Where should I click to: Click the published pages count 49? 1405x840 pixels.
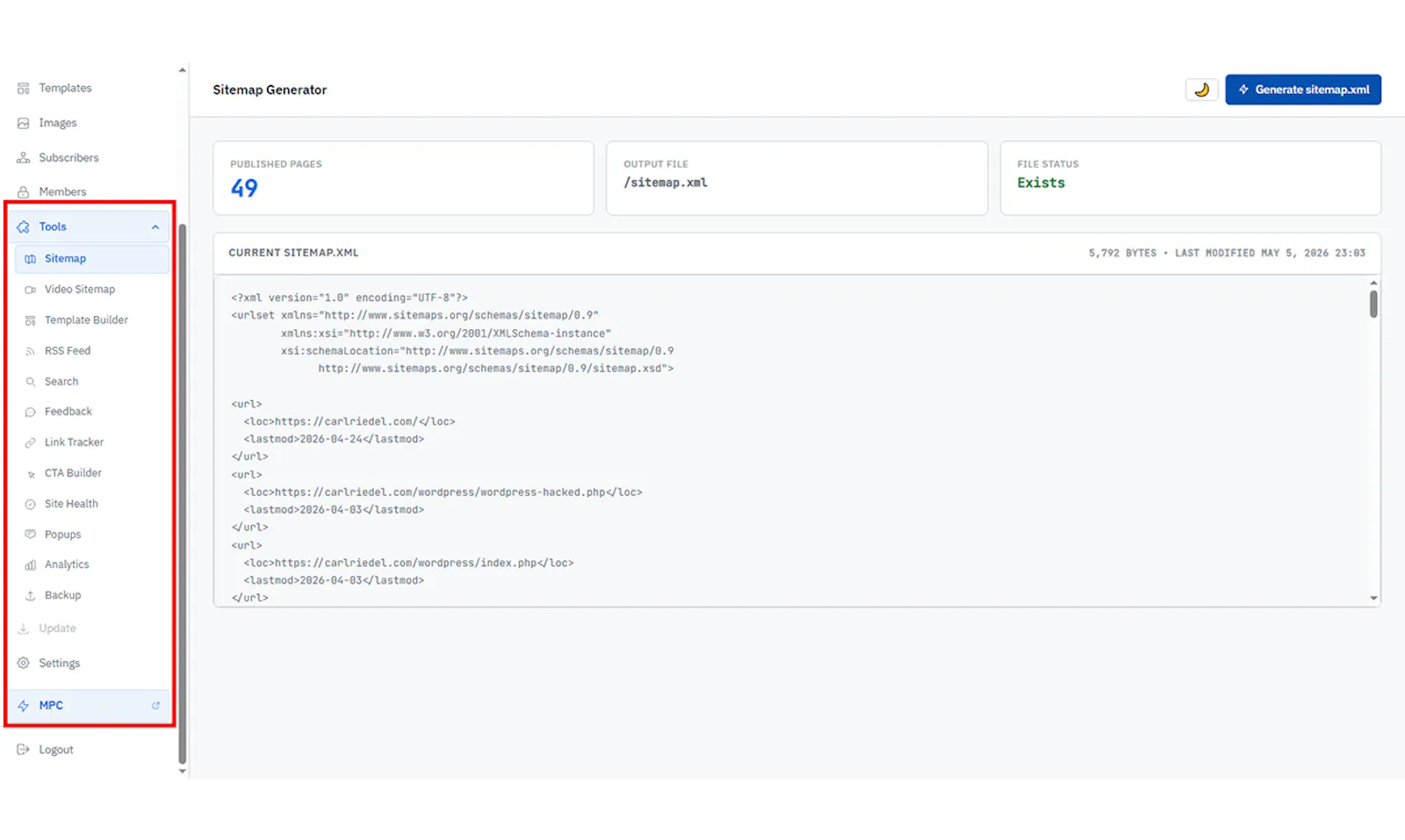coord(244,189)
